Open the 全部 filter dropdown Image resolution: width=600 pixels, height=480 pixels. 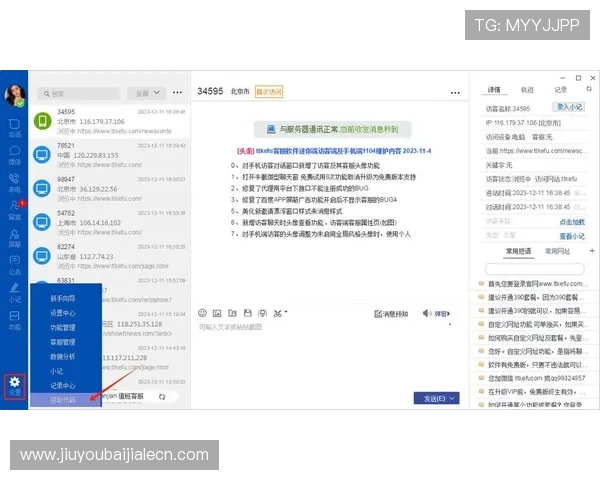[147, 93]
